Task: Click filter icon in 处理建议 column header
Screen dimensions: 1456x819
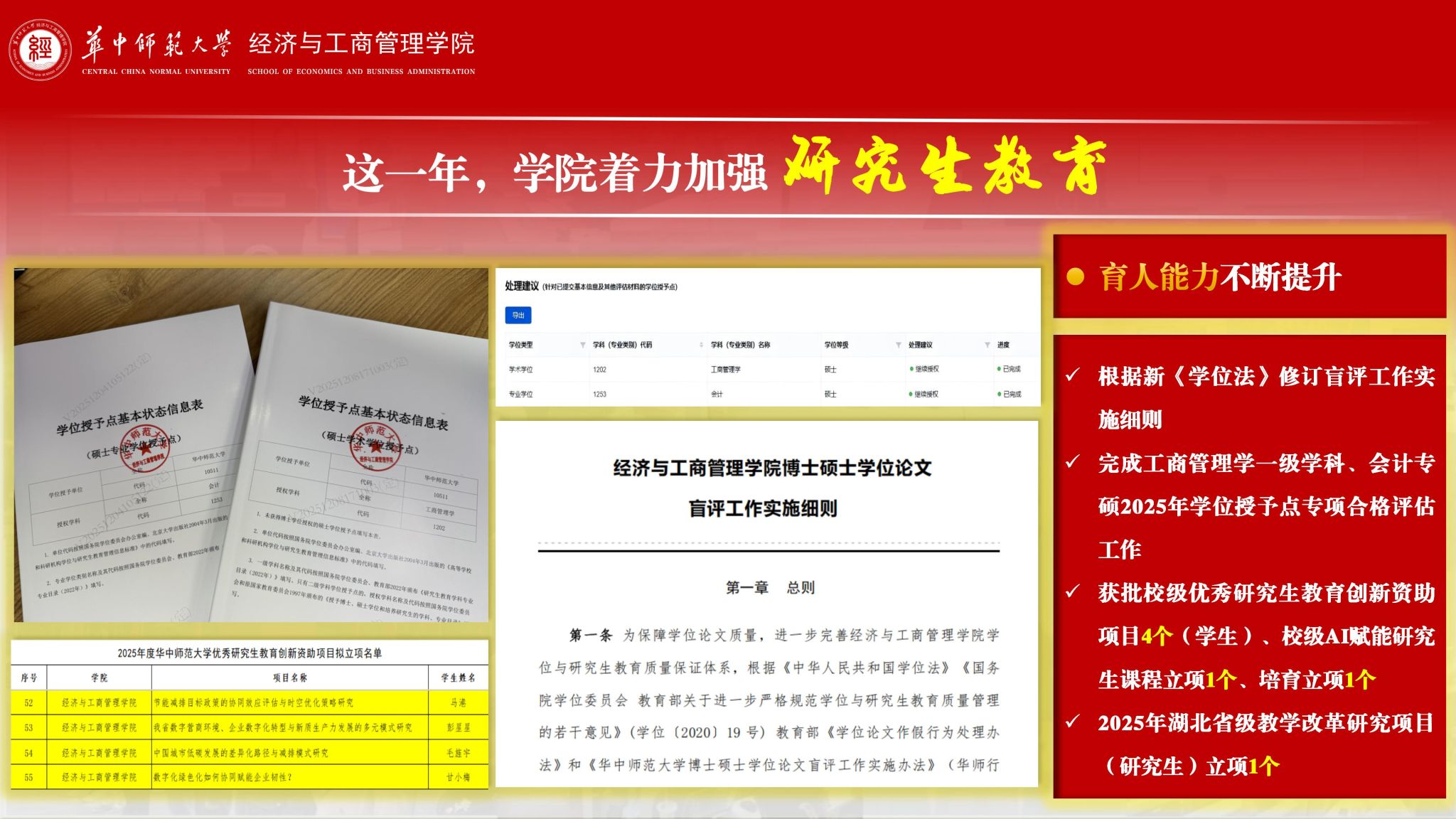Action: pyautogui.click(x=987, y=345)
